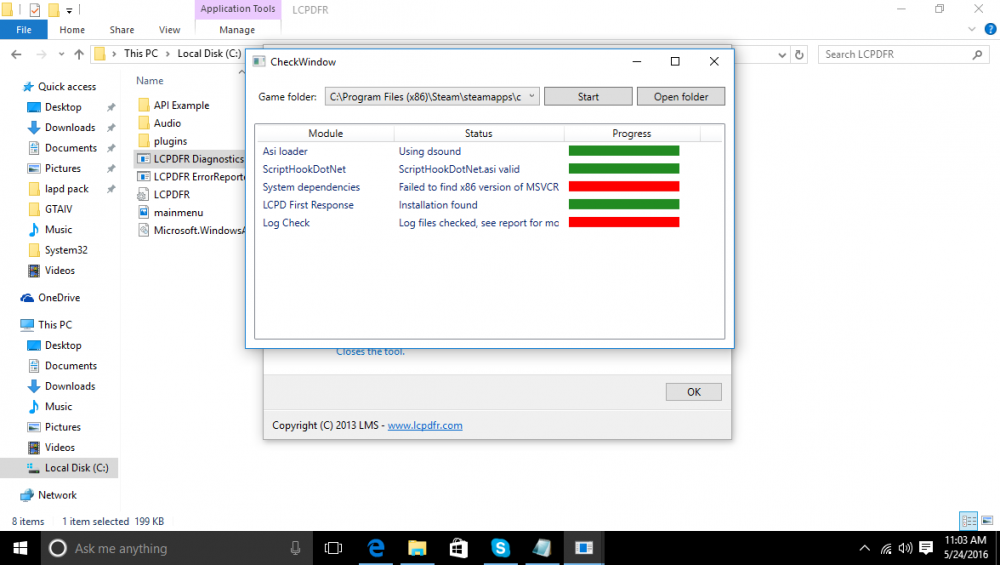This screenshot has width=1000, height=565.
Task: Switch to the View ribbon tab
Action: pyautogui.click(x=170, y=30)
